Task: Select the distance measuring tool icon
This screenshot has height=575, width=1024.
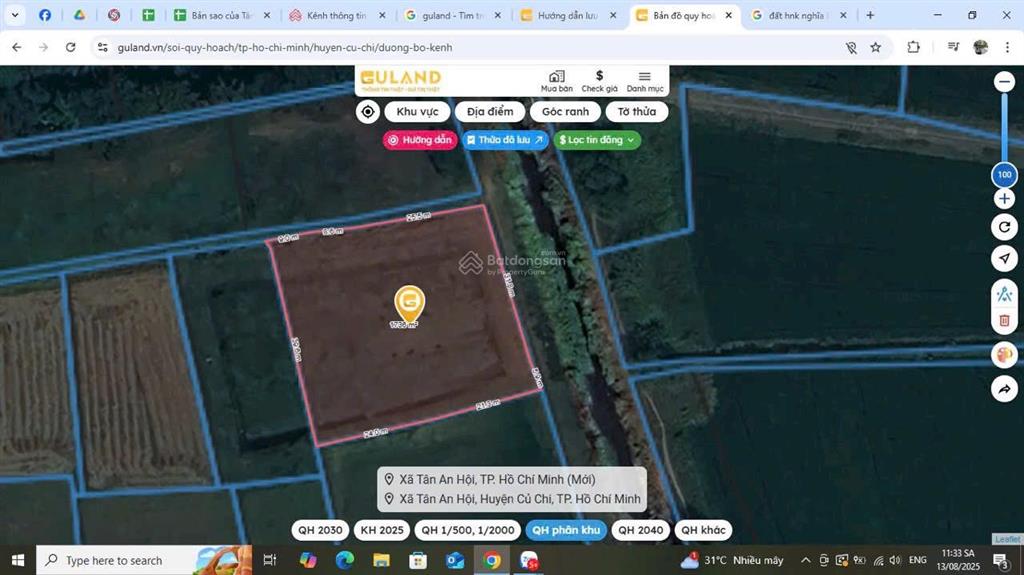Action: pos(1004,294)
